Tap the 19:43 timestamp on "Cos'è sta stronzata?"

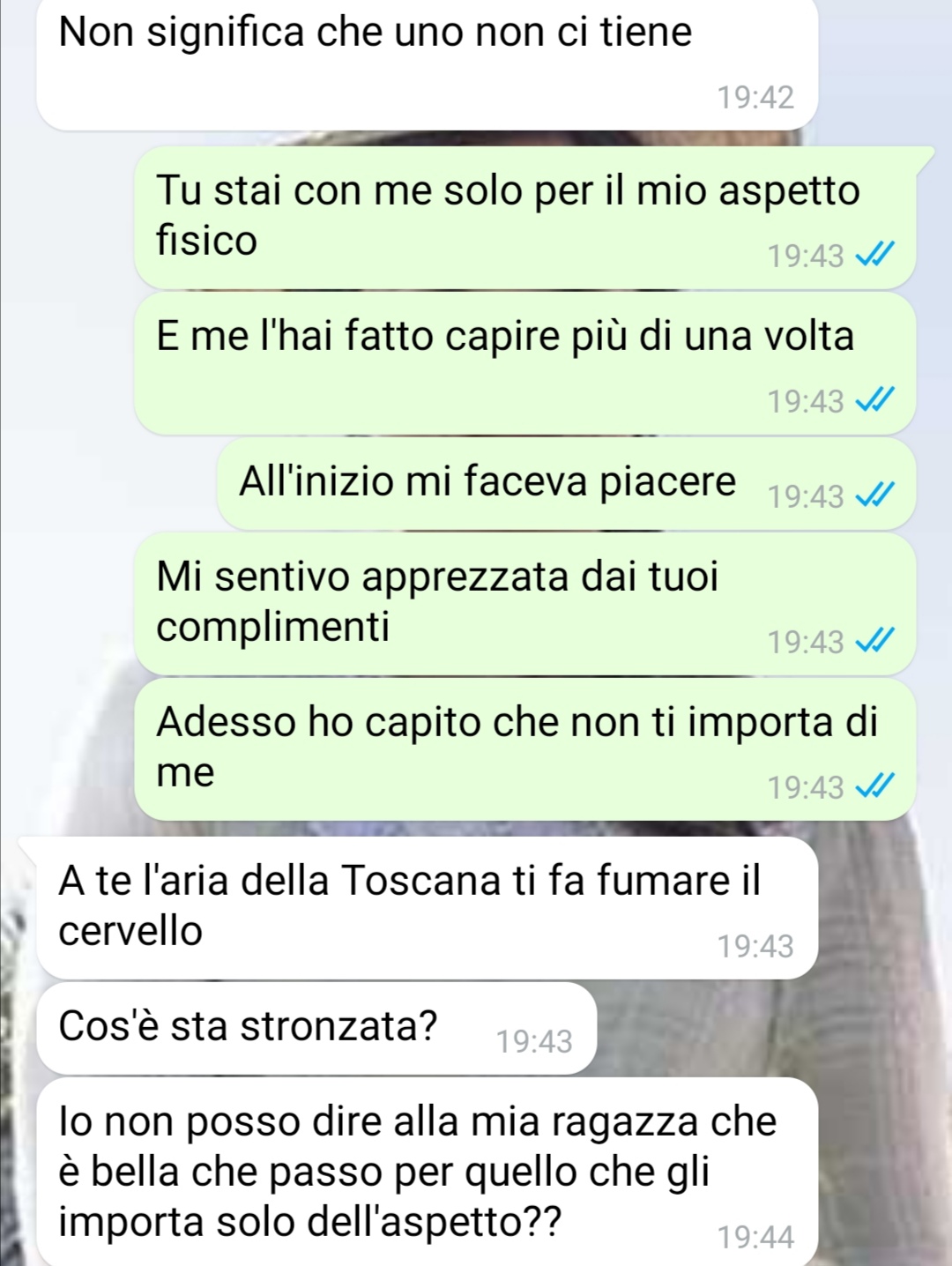tap(534, 1041)
